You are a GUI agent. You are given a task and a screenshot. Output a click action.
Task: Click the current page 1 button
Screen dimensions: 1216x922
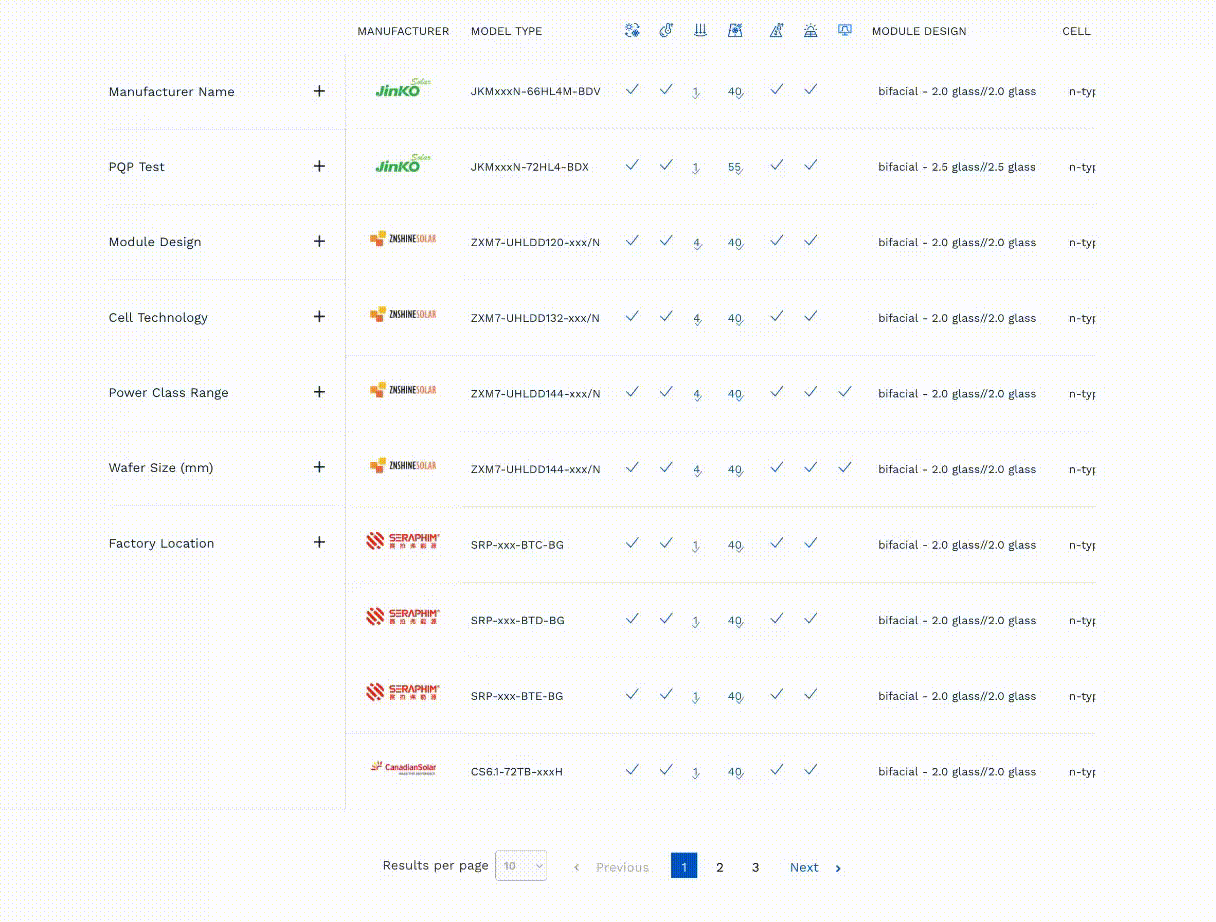click(x=684, y=867)
